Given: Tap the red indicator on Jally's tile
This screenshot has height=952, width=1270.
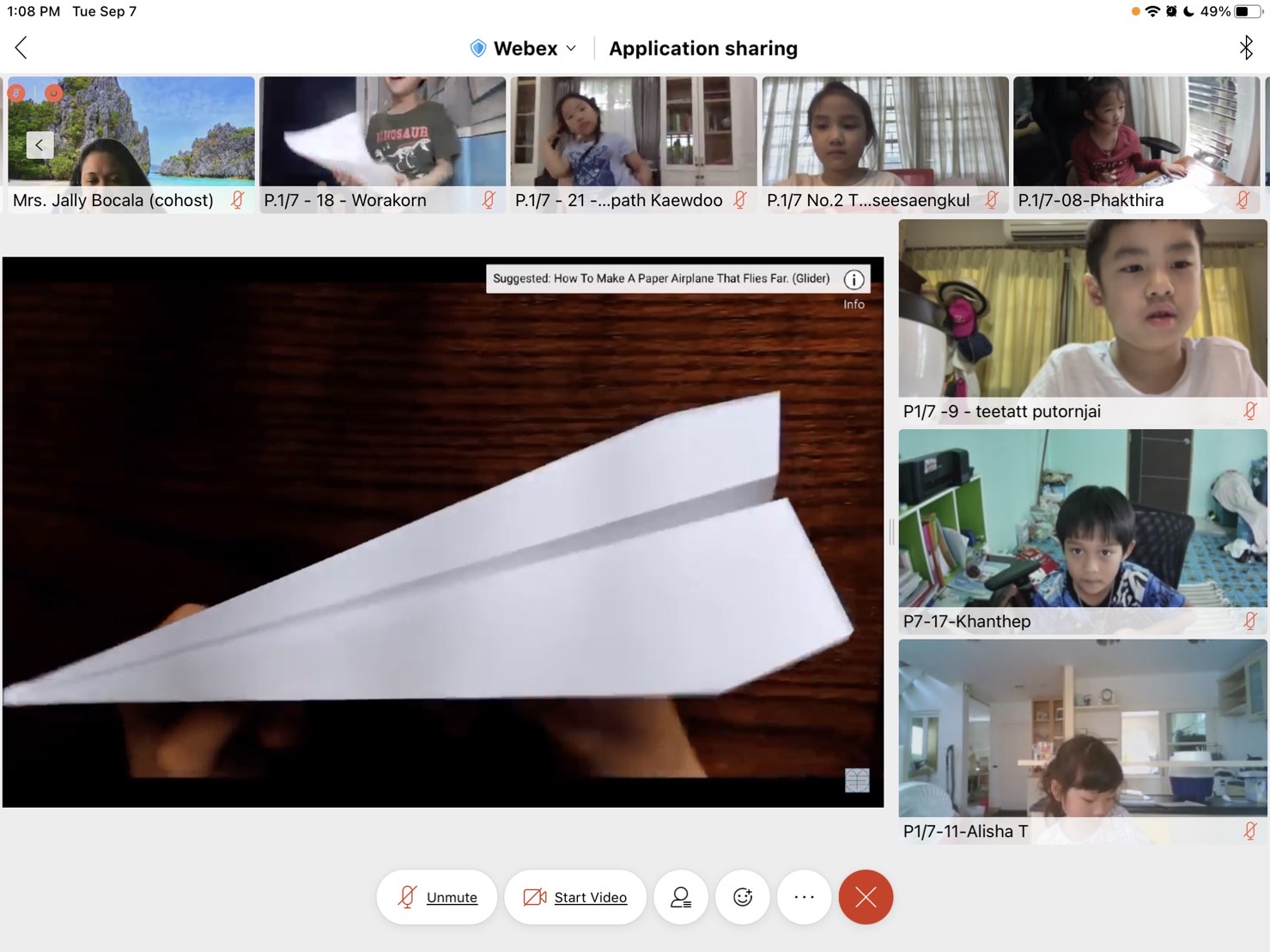Looking at the screenshot, I should [53, 92].
